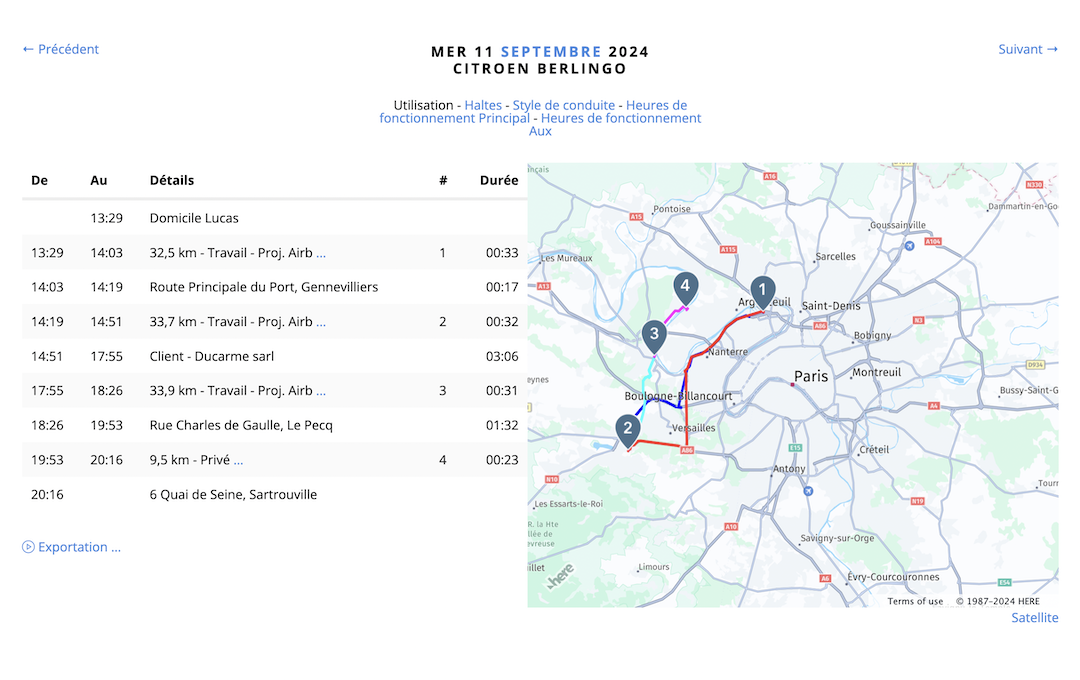
Task: Go to Suivant day
Action: point(1028,49)
